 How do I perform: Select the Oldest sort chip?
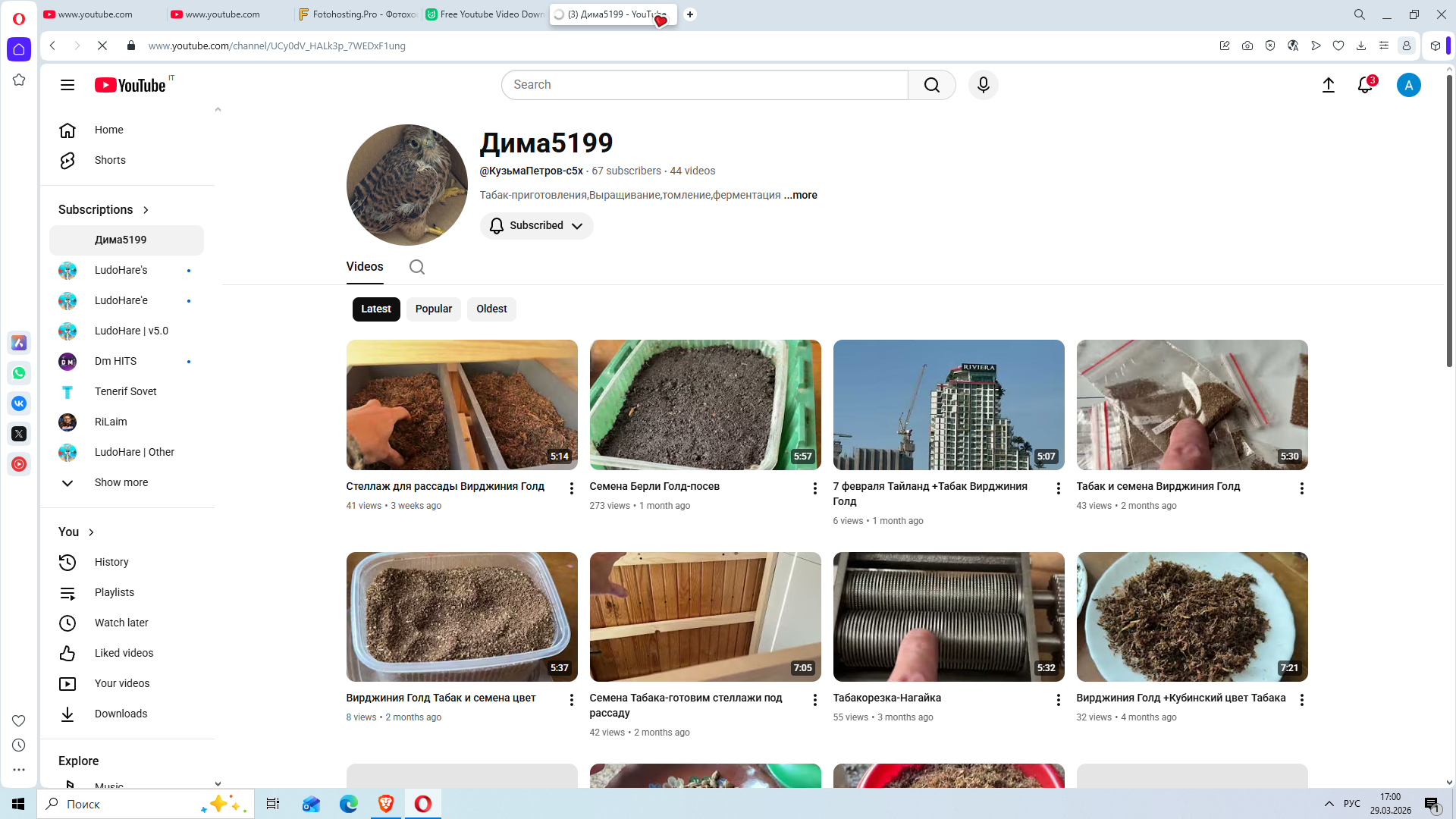491,309
